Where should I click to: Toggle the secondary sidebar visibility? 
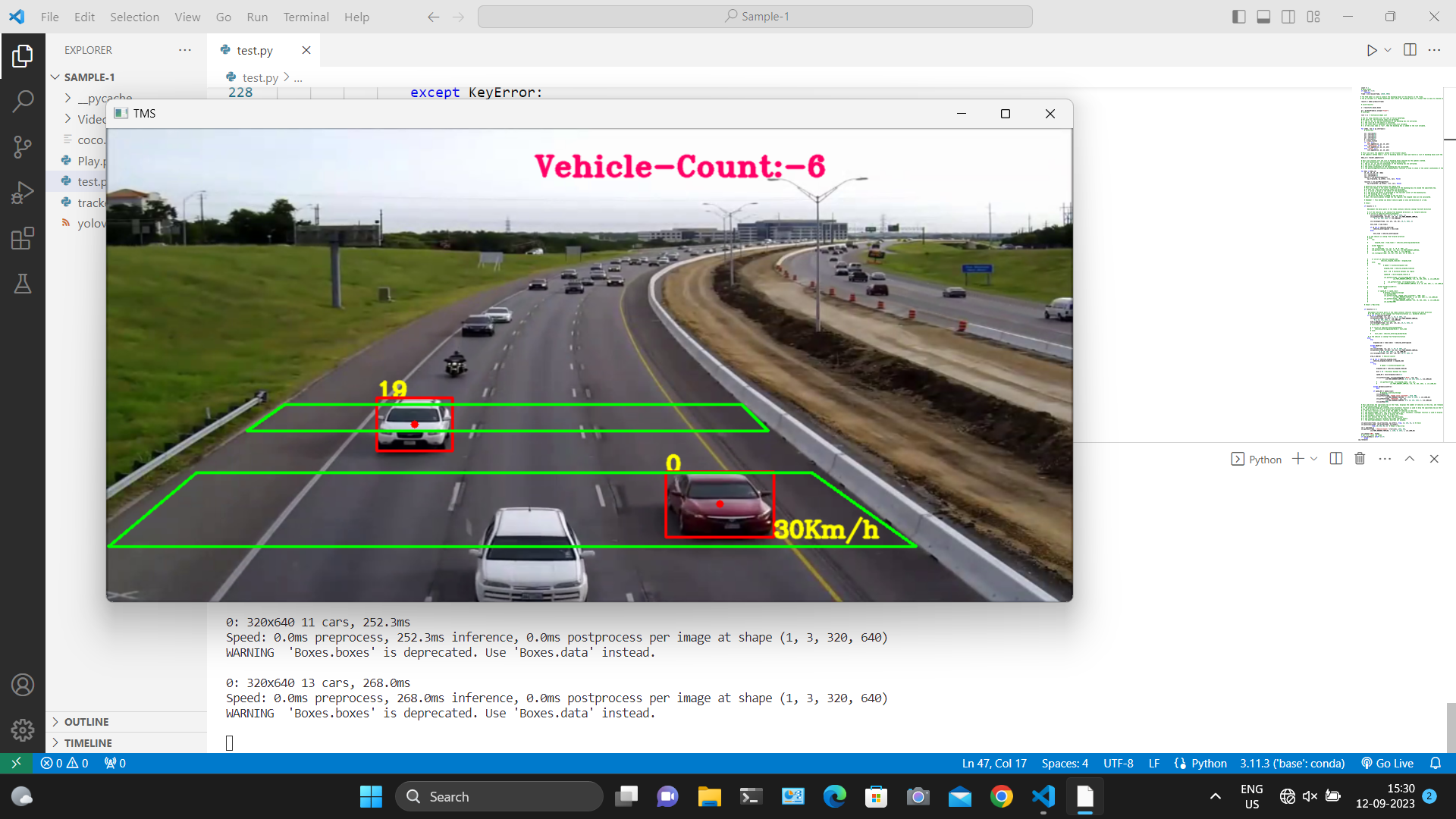click(1288, 16)
